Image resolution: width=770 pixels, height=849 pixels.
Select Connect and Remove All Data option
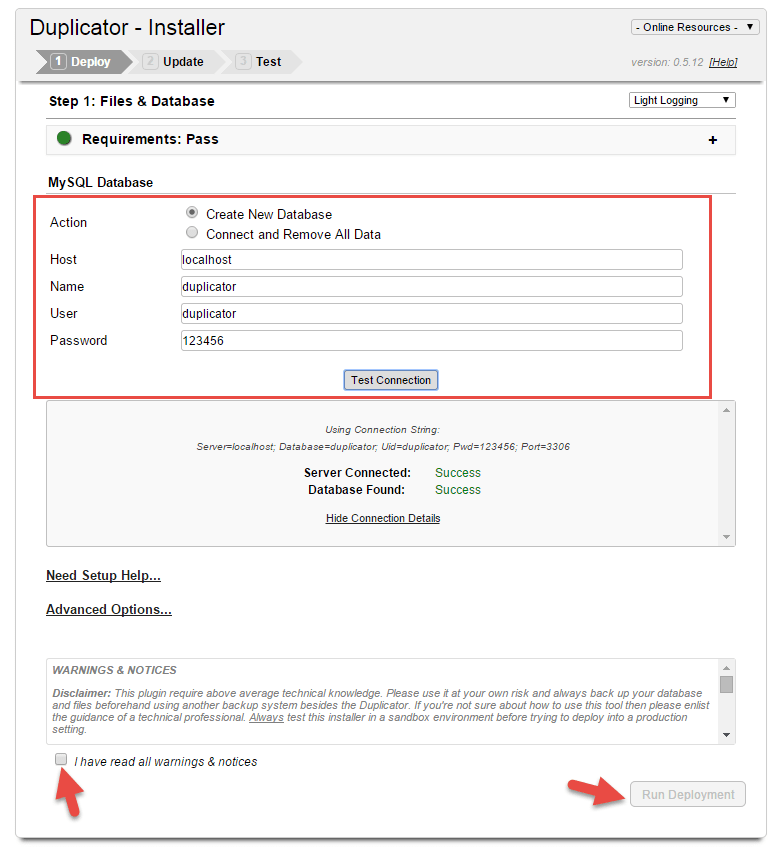coord(192,232)
